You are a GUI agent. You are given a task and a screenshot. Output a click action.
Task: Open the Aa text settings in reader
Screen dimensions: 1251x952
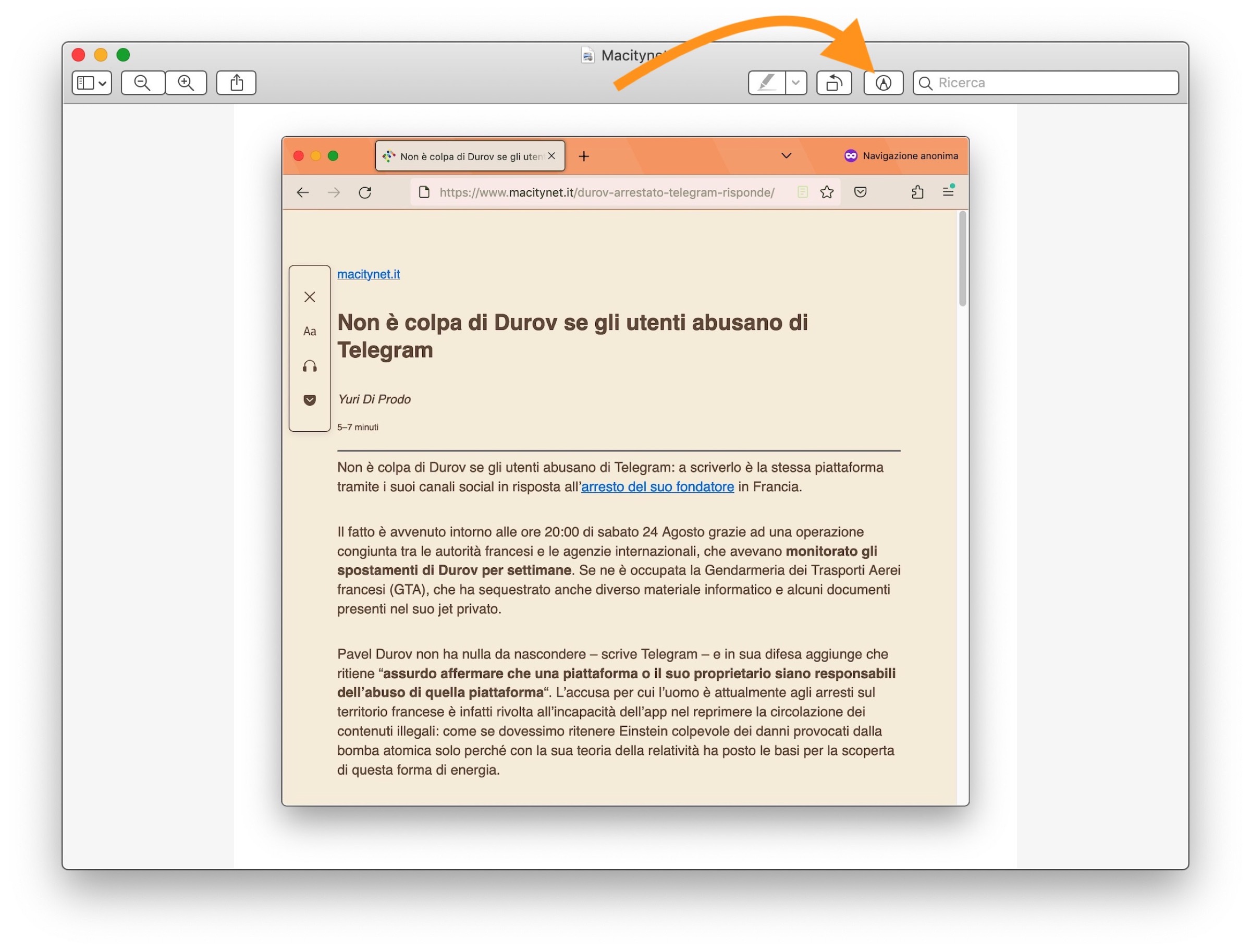point(309,331)
